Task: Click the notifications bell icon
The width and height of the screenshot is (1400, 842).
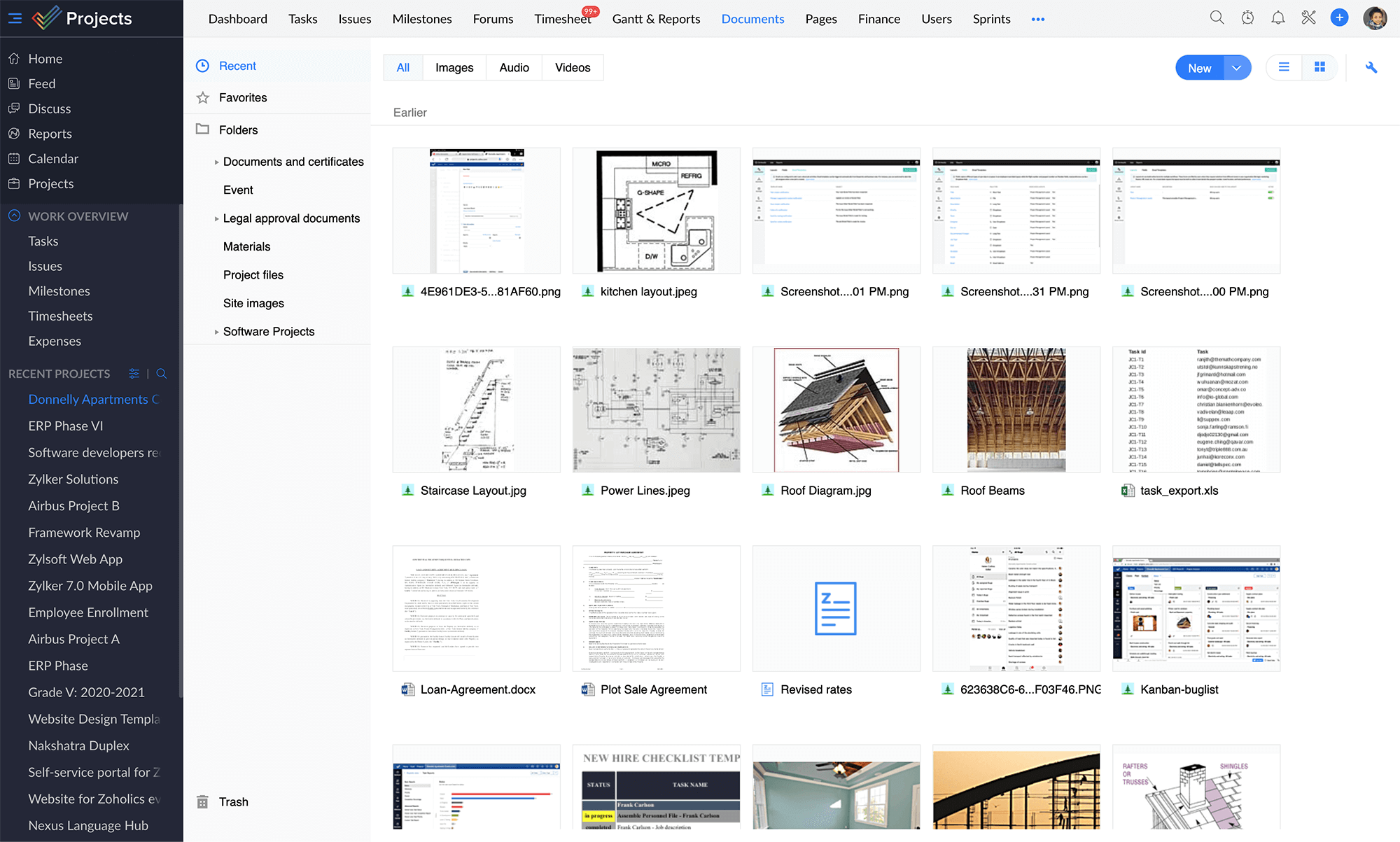Action: pyautogui.click(x=1278, y=18)
